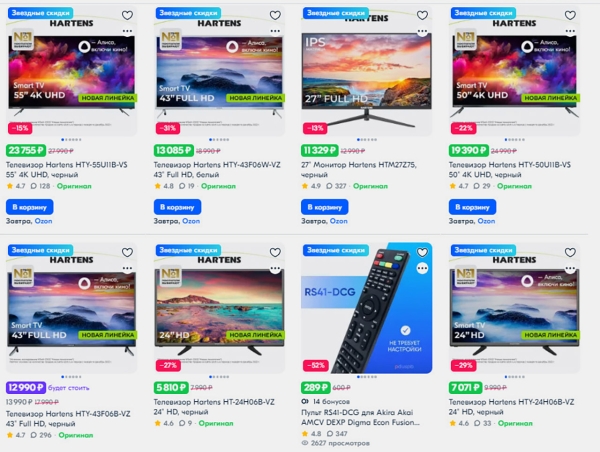This screenshot has width=600, height=452.
Task: Click heart on Hartens HT-24H06B-VZ 24" TV
Action: click(x=275, y=252)
